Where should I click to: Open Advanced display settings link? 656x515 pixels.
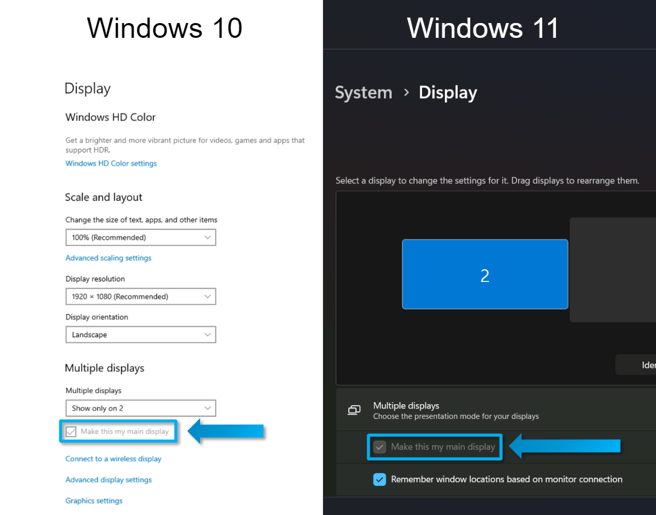tap(108, 480)
